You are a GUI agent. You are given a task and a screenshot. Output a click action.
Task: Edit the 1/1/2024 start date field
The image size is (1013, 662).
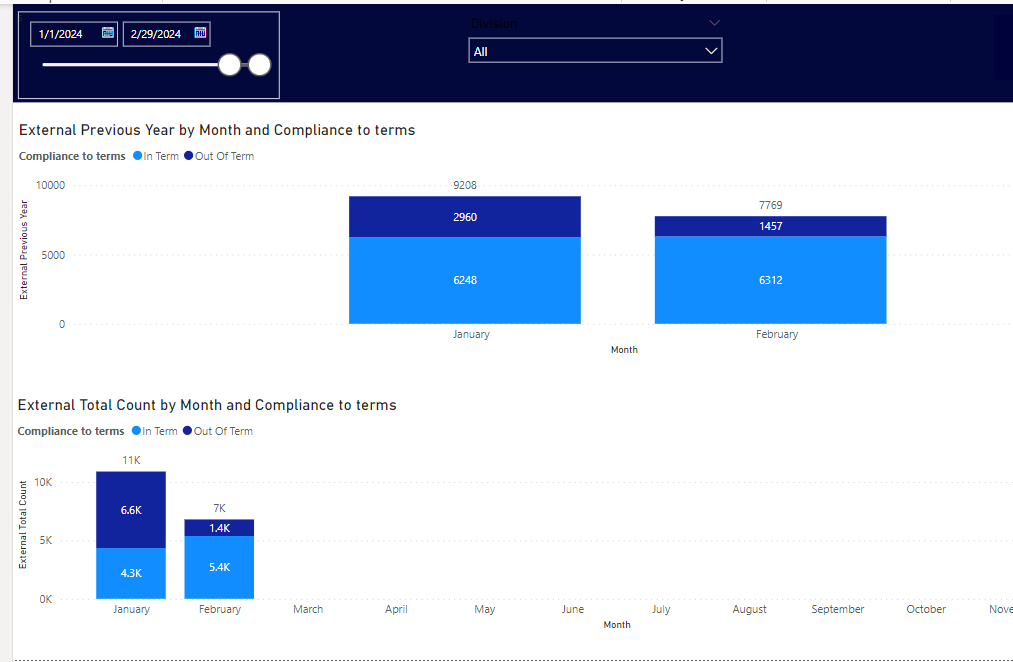[x=74, y=34]
